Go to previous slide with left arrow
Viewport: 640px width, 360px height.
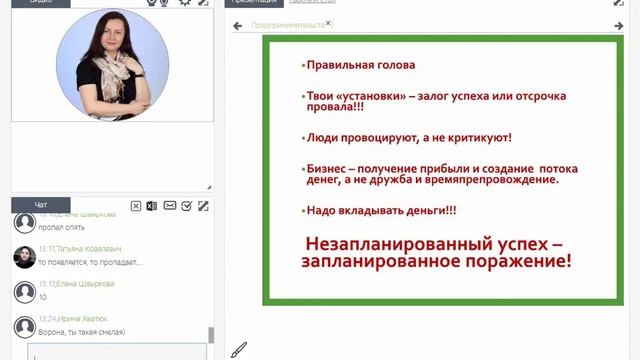coord(238,26)
